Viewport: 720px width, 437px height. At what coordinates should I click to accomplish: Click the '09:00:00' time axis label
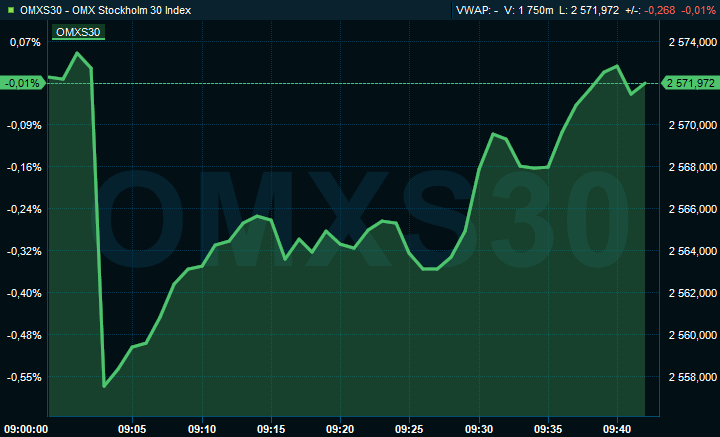[24, 429]
